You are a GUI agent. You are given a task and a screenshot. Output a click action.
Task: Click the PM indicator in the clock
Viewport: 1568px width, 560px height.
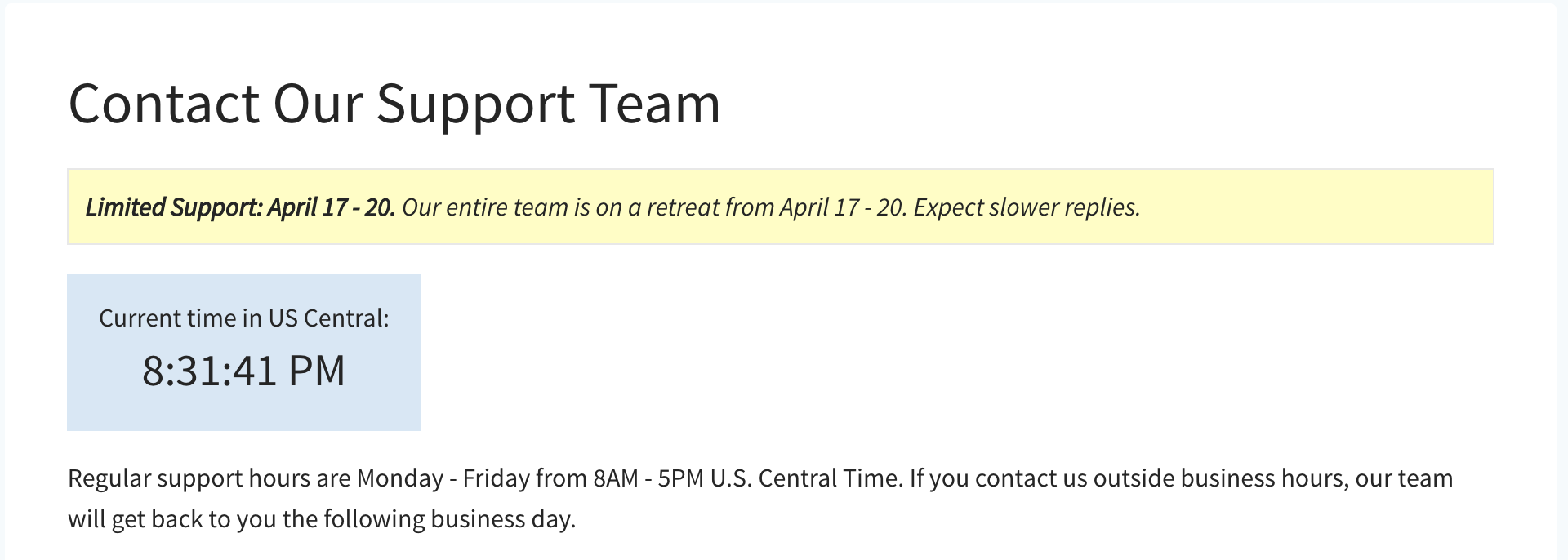[x=317, y=371]
